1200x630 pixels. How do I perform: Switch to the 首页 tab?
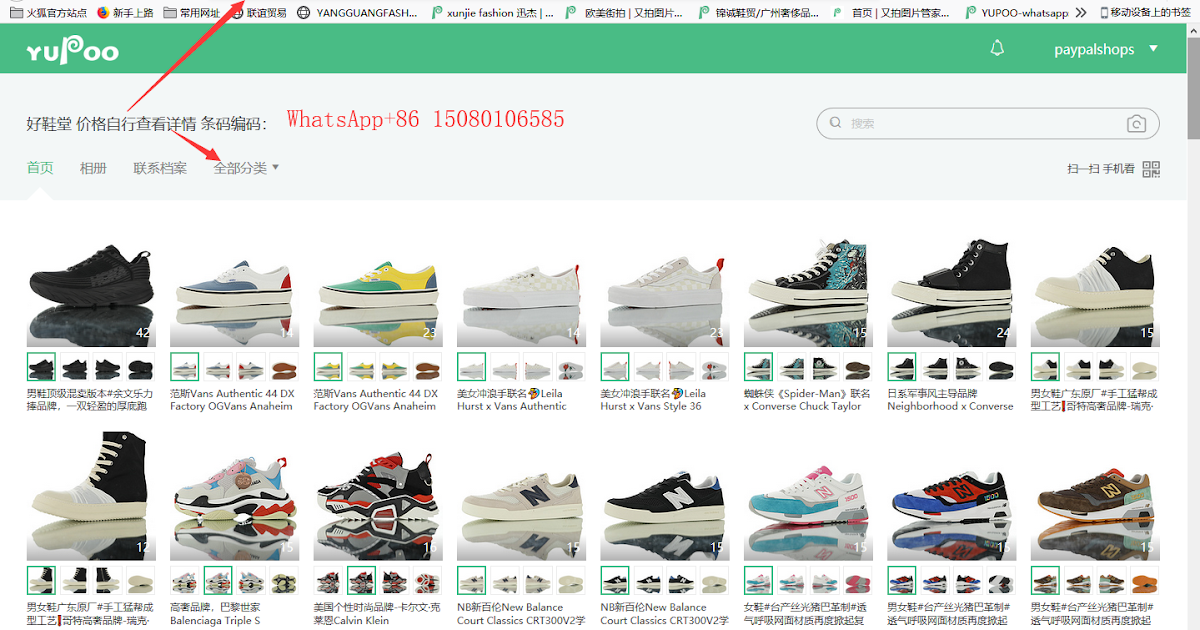[40, 168]
